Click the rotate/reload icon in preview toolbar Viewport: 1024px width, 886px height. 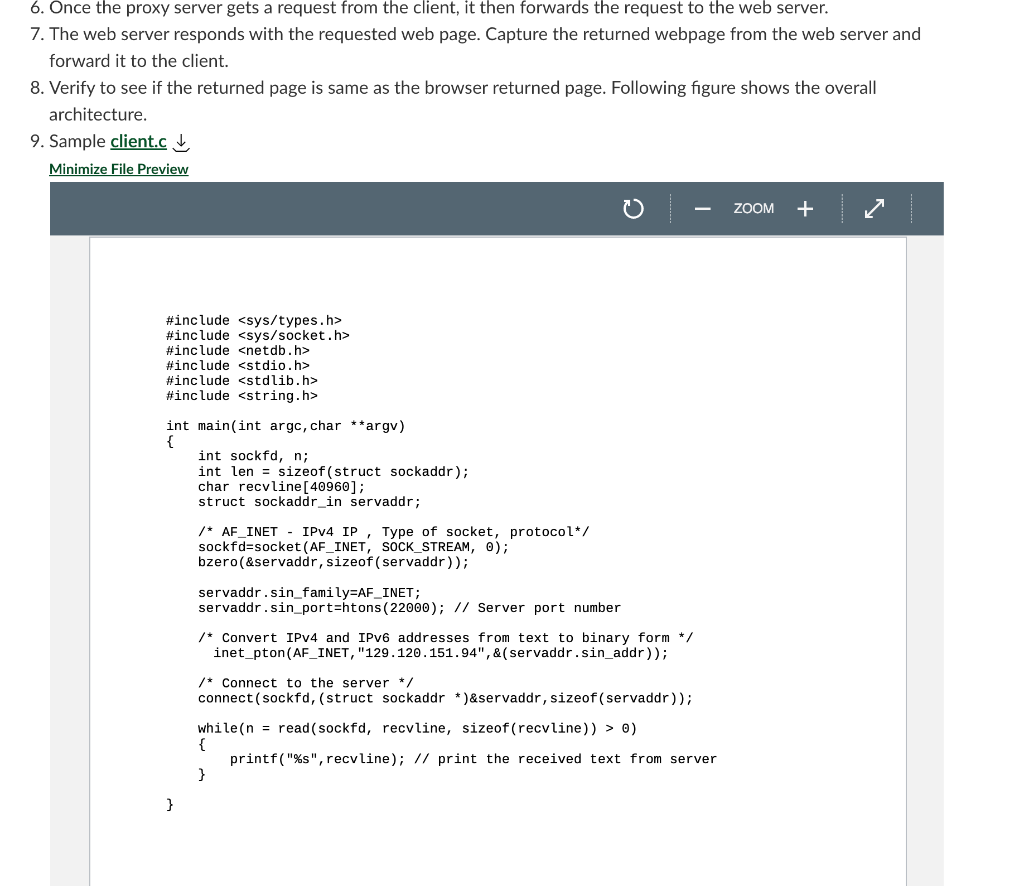coord(633,207)
